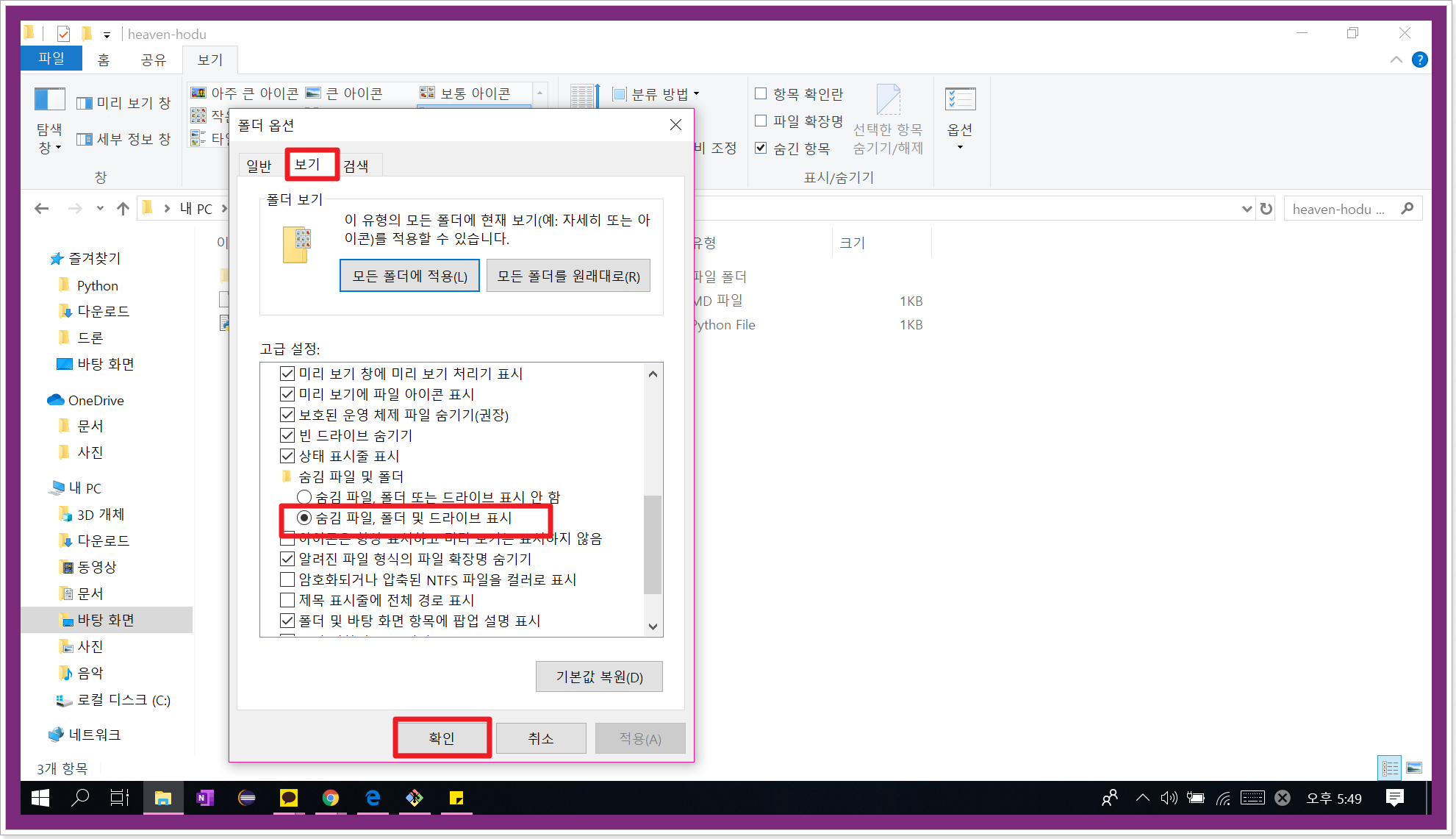Viewport: 1456px width, 839px height.
Task: Click the Back arrow navigation icon
Action: (42, 209)
